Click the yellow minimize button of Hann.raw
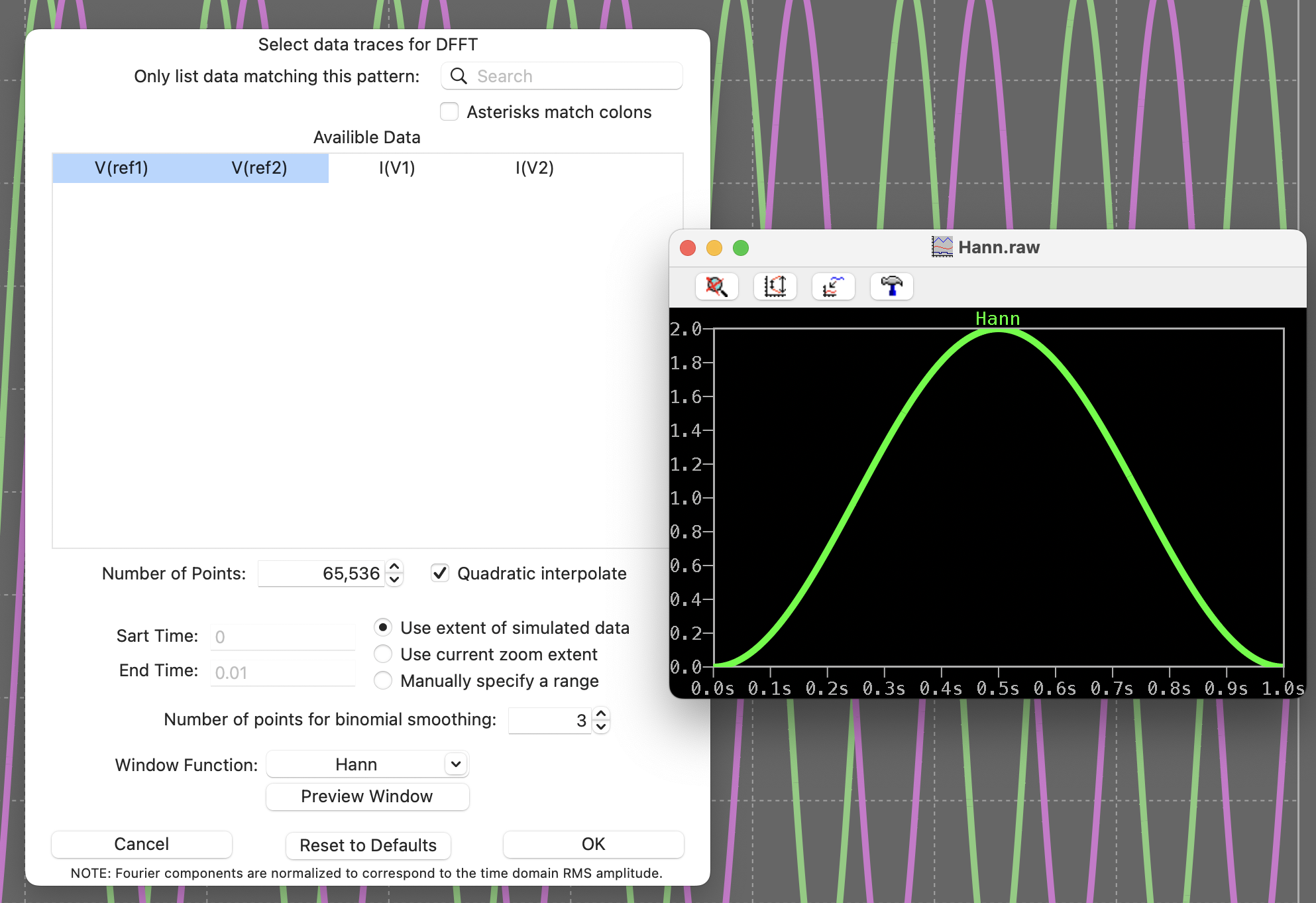Screen dimensions: 1316x903 (x=714, y=248)
